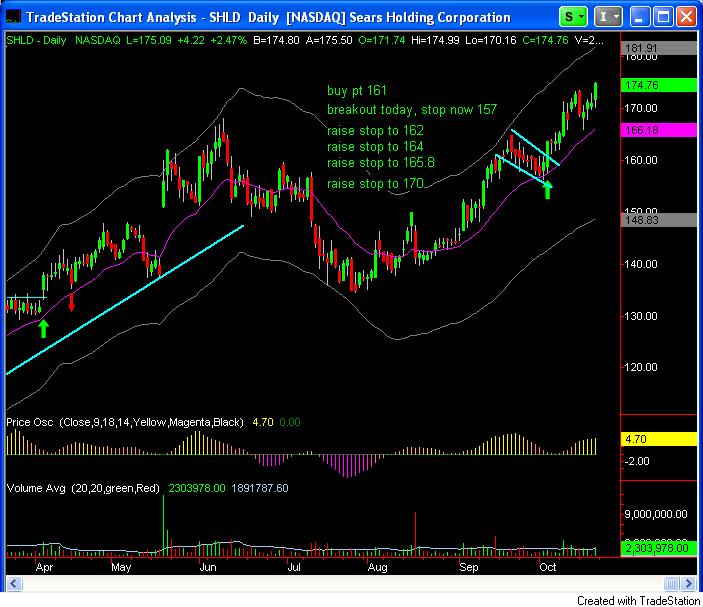703x607 pixels.
Task: Click the red down arrow marker in April
Action: point(71,302)
